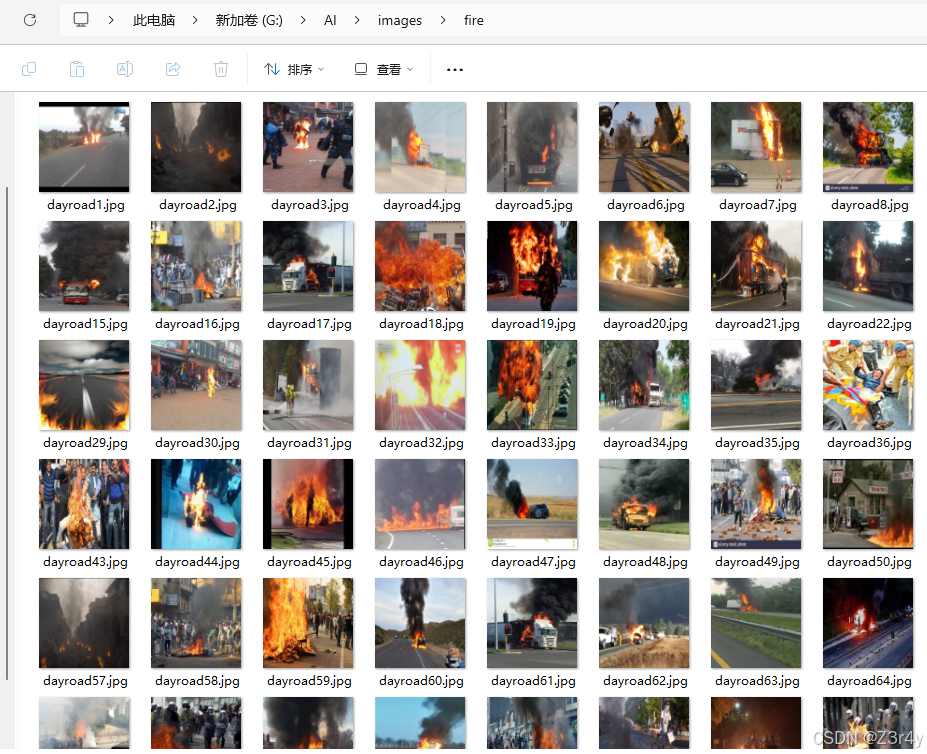Image resolution: width=927 pixels, height=754 pixels.
Task: Go to AI folder in breadcrumb
Action: coord(330,20)
